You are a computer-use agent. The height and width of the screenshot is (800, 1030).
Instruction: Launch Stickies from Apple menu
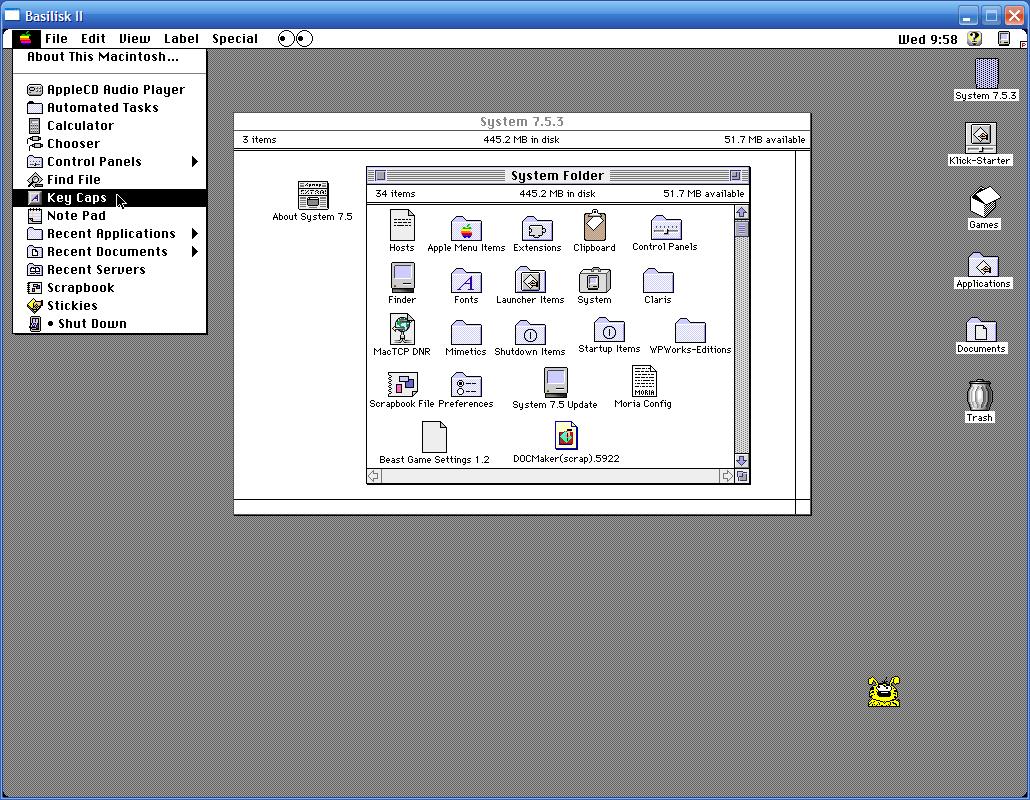pos(110,306)
